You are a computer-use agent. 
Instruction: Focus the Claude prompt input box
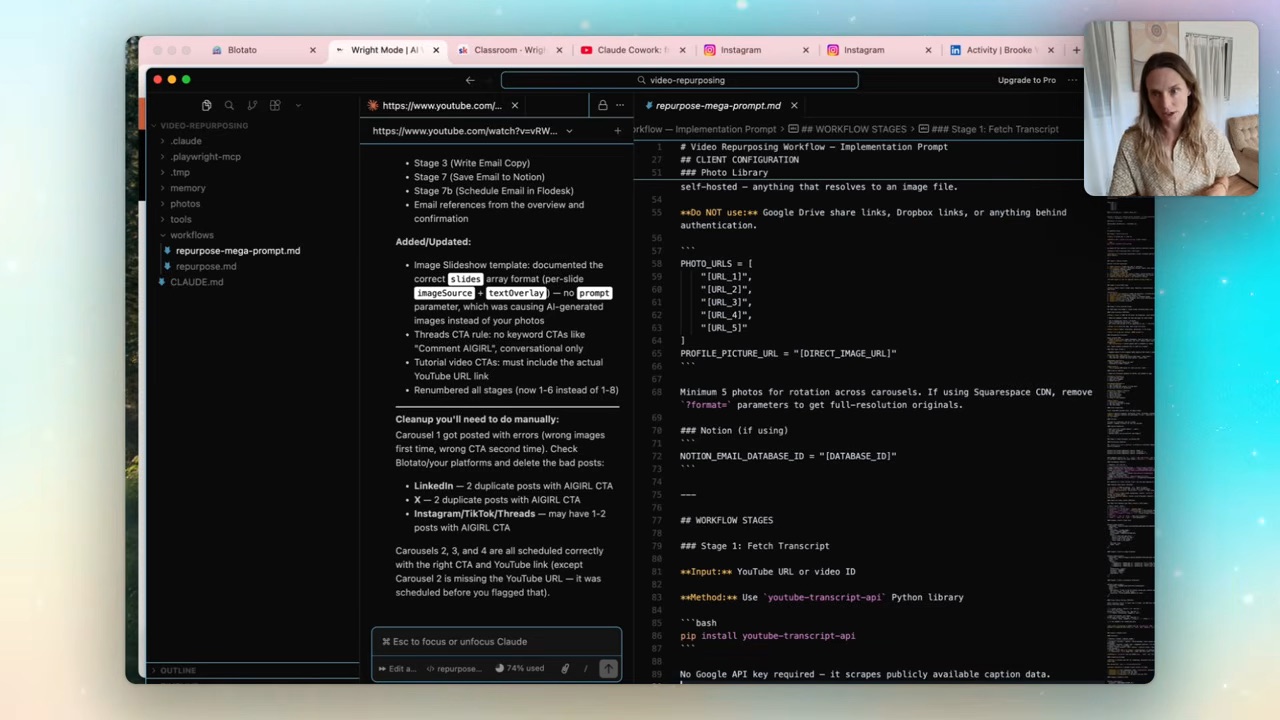point(496,641)
